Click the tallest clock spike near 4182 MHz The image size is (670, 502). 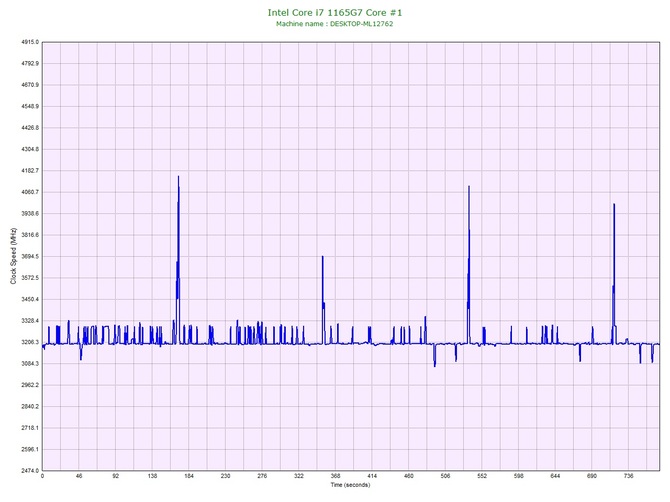tap(178, 177)
